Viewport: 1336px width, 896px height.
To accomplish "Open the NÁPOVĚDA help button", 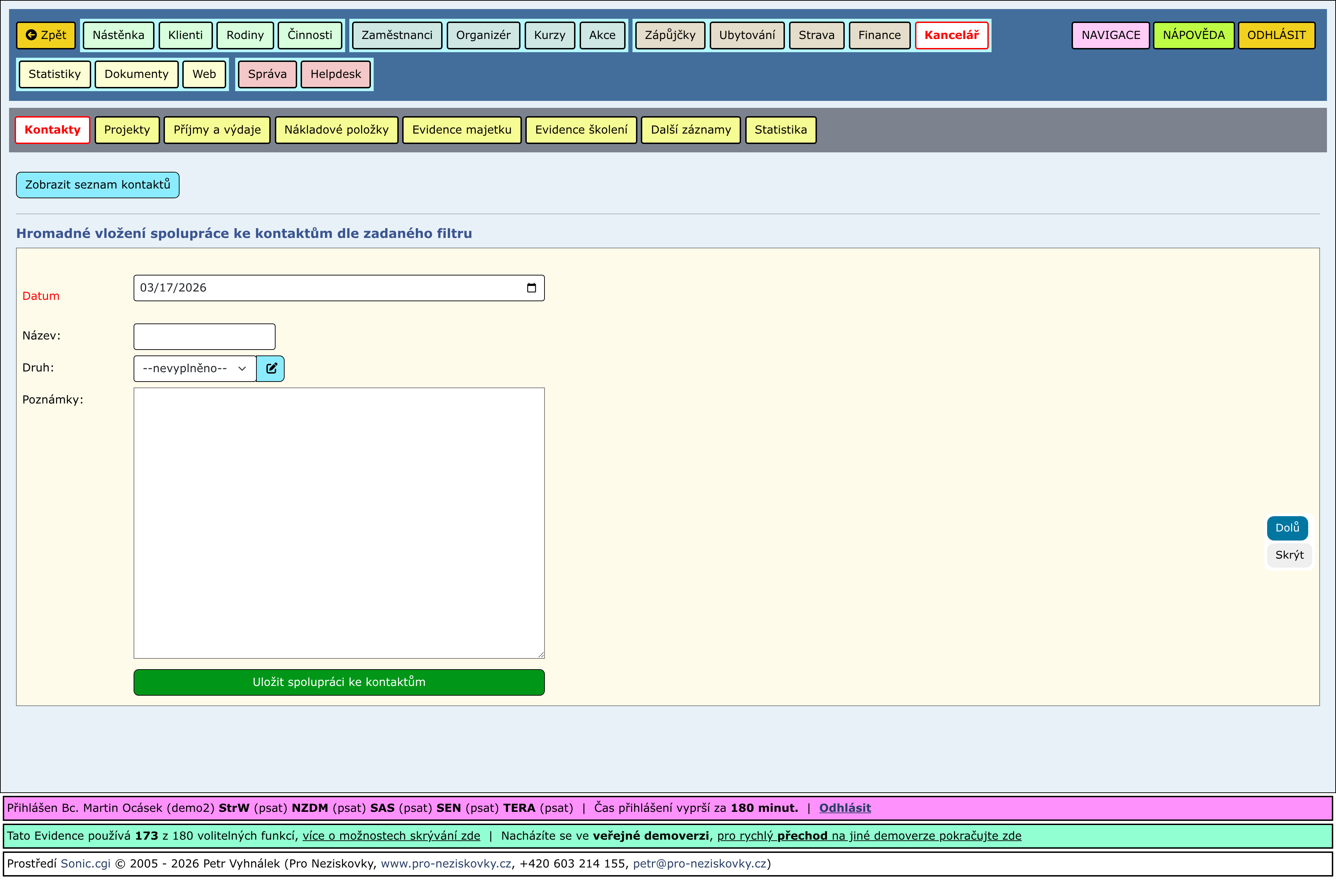I will click(1193, 35).
